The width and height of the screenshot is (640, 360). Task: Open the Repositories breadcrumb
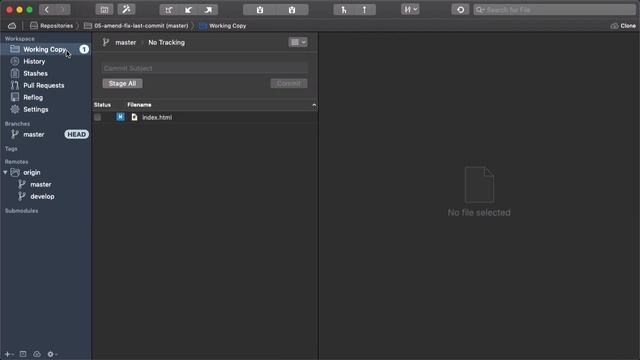[x=51, y=26]
